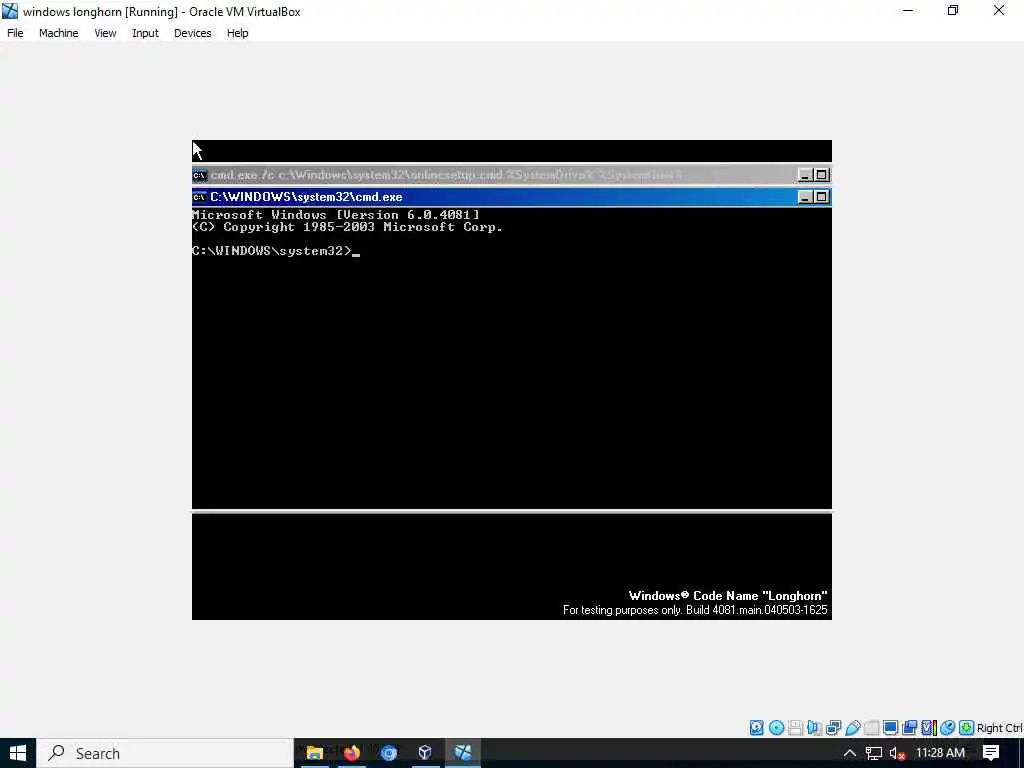The height and width of the screenshot is (768, 1024).
Task: Click the shared folders indicator icon
Action: (871, 728)
